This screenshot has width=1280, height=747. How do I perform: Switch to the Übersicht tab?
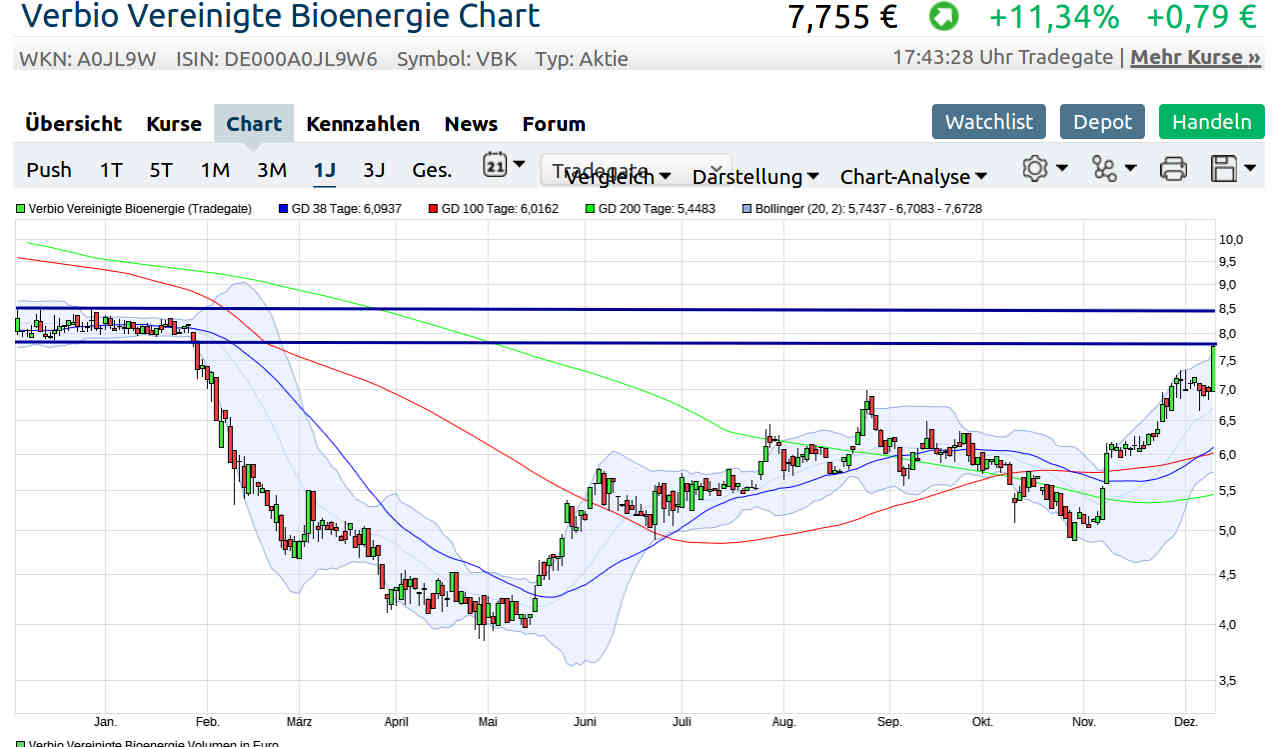(73, 124)
